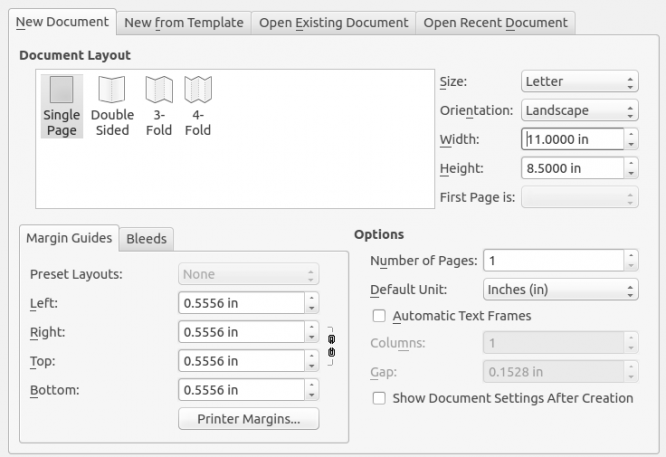Click the Height stepper arrows
Viewport: 666px width, 457px height.
630,168
